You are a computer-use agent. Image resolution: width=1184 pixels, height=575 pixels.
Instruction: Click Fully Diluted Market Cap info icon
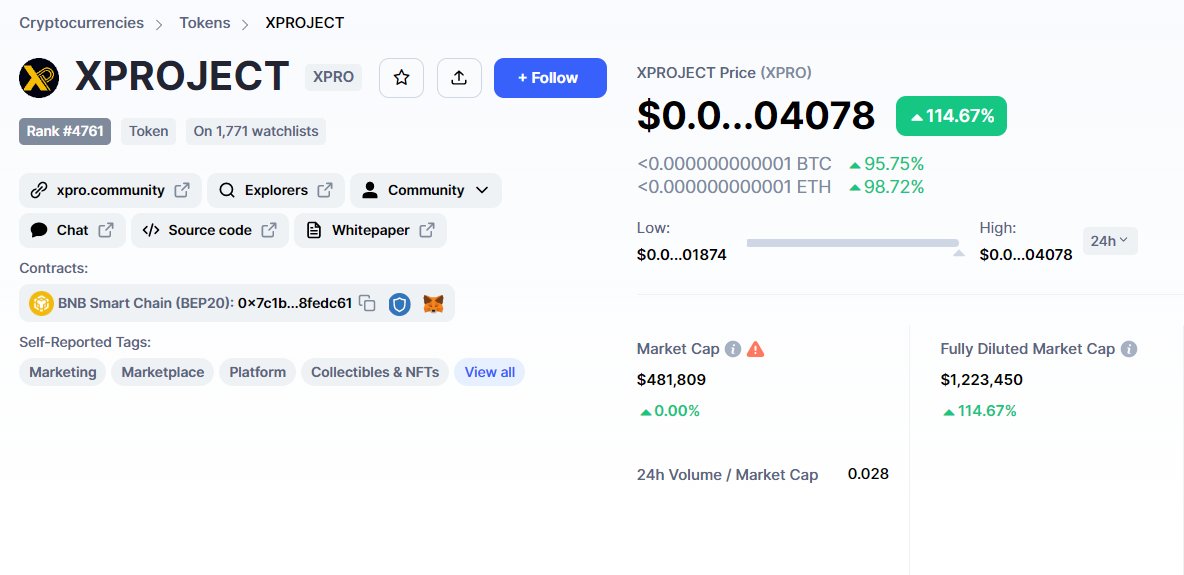point(1129,349)
